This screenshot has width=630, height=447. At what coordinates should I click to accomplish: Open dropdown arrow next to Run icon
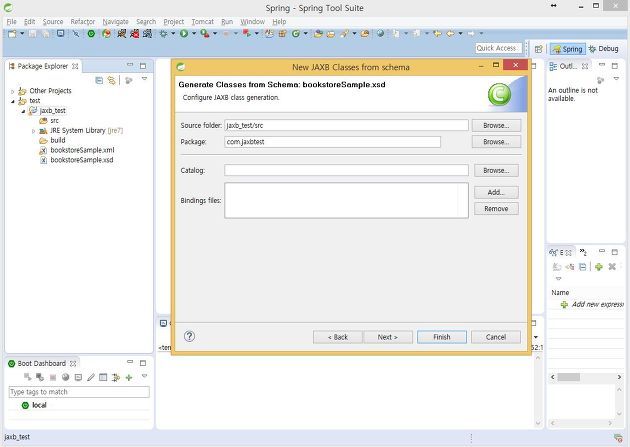(x=194, y=33)
